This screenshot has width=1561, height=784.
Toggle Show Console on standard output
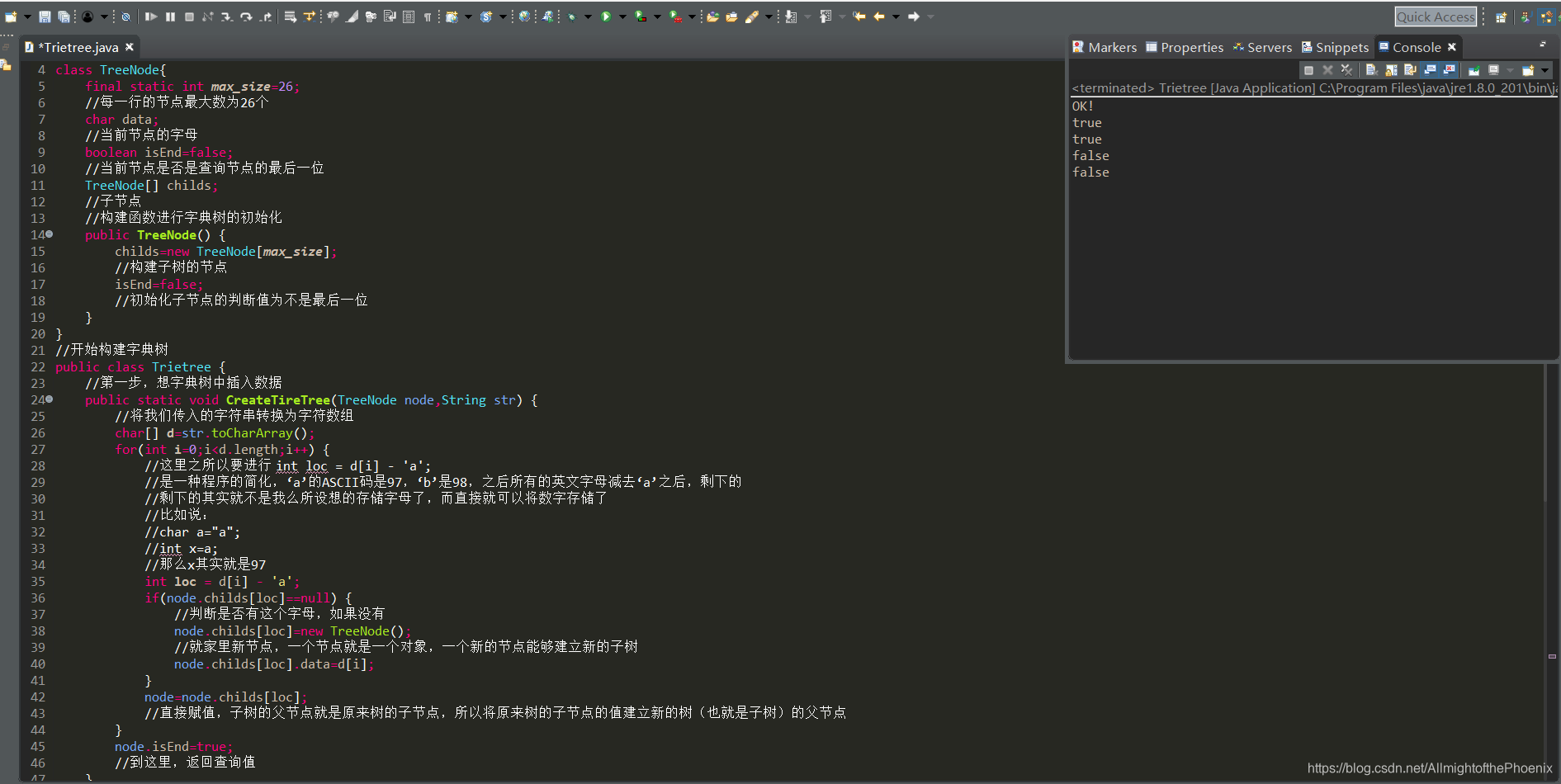point(1429,70)
